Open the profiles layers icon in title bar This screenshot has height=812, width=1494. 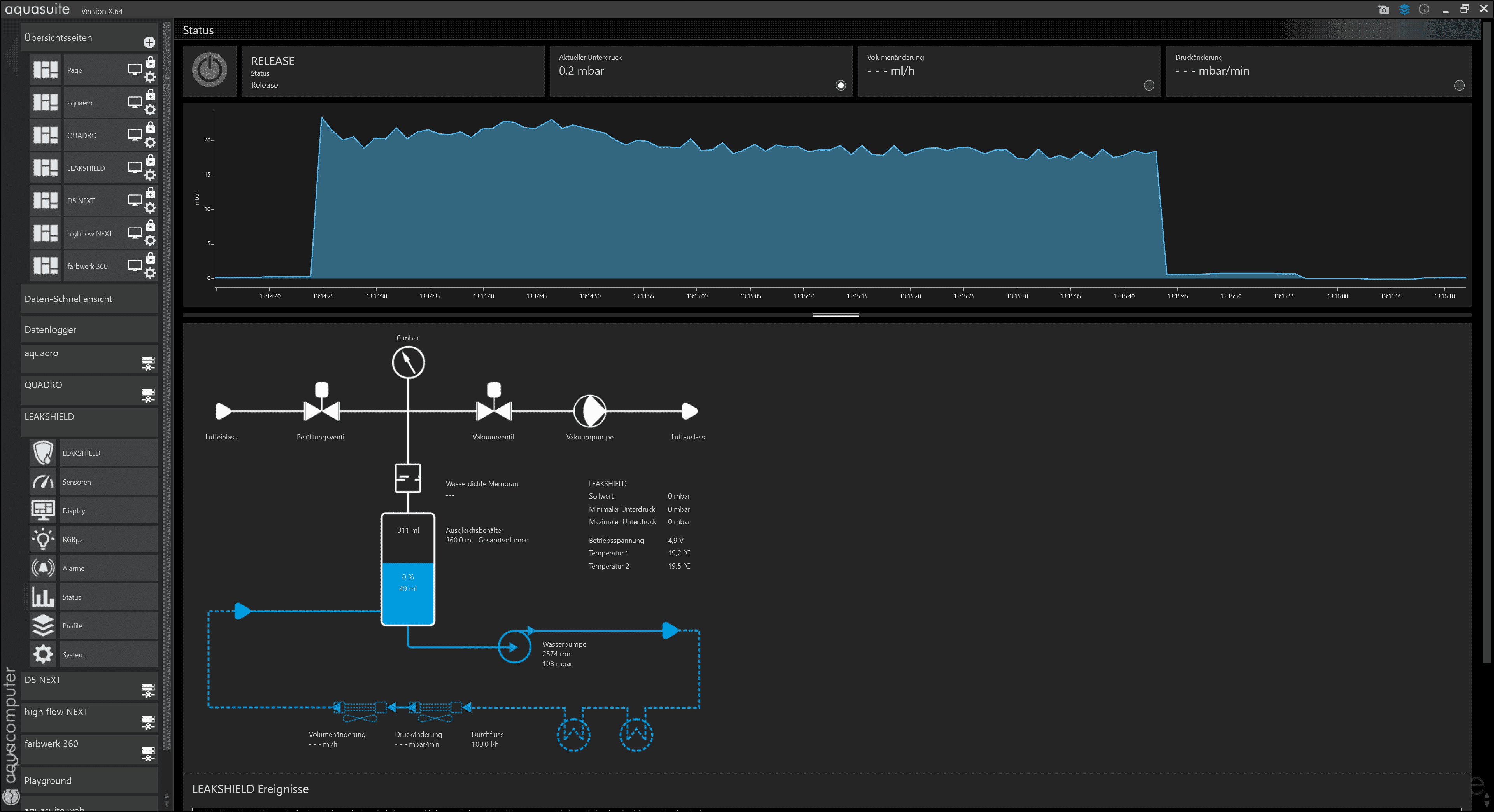click(1404, 9)
